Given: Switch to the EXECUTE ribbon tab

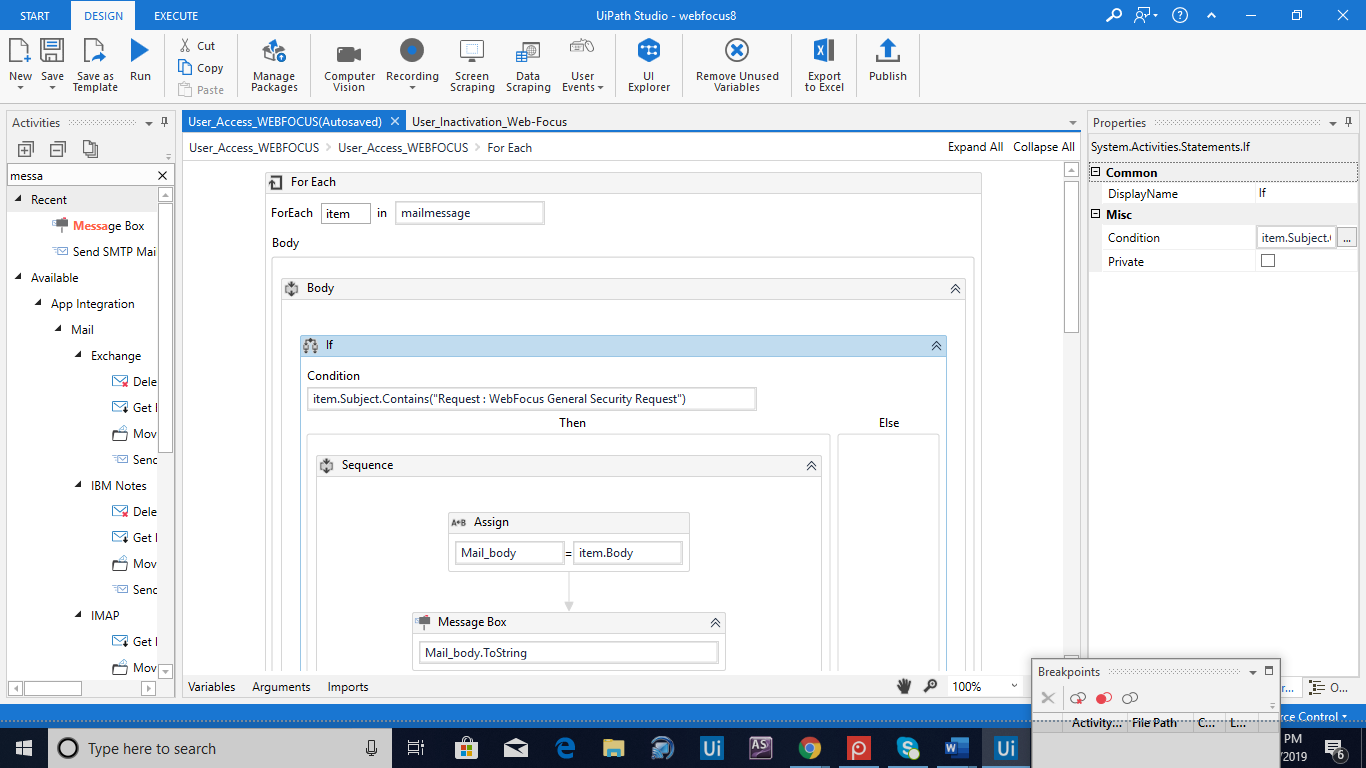Looking at the screenshot, I should (176, 16).
